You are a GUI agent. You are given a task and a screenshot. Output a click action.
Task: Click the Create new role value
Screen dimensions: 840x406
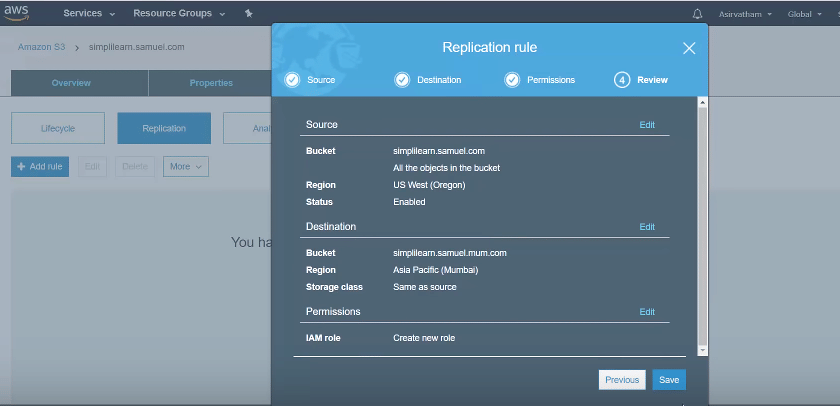(x=424, y=338)
